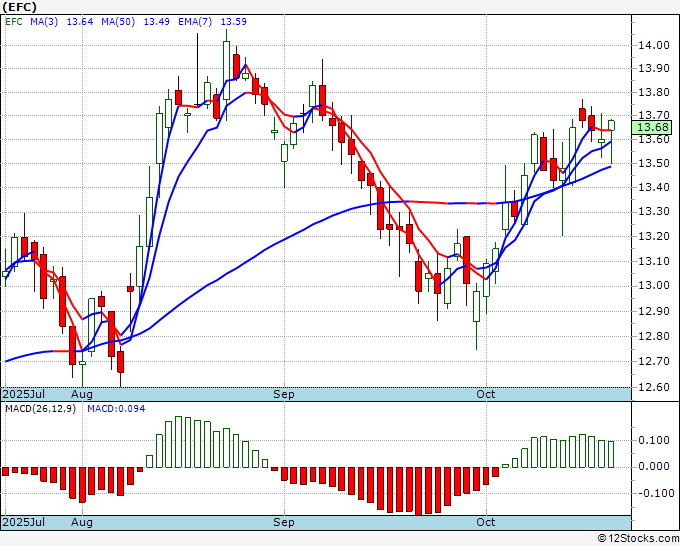Click the 12.60 price axis label

(654, 387)
